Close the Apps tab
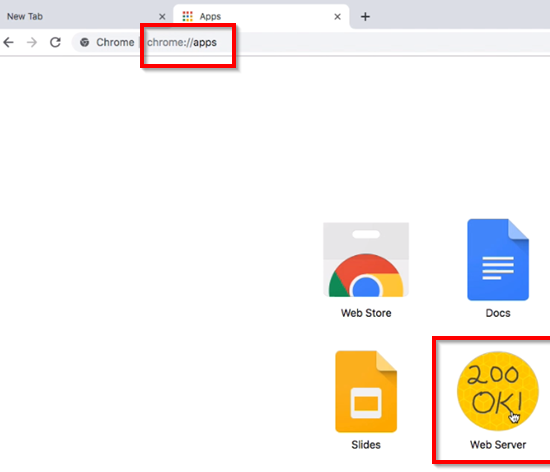 pyautogui.click(x=337, y=16)
